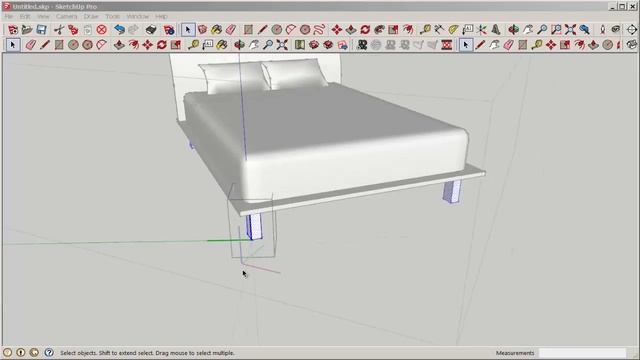Viewport: 640px width, 360px height.
Task: Select the Dimension tool
Action: [x=439, y=29]
